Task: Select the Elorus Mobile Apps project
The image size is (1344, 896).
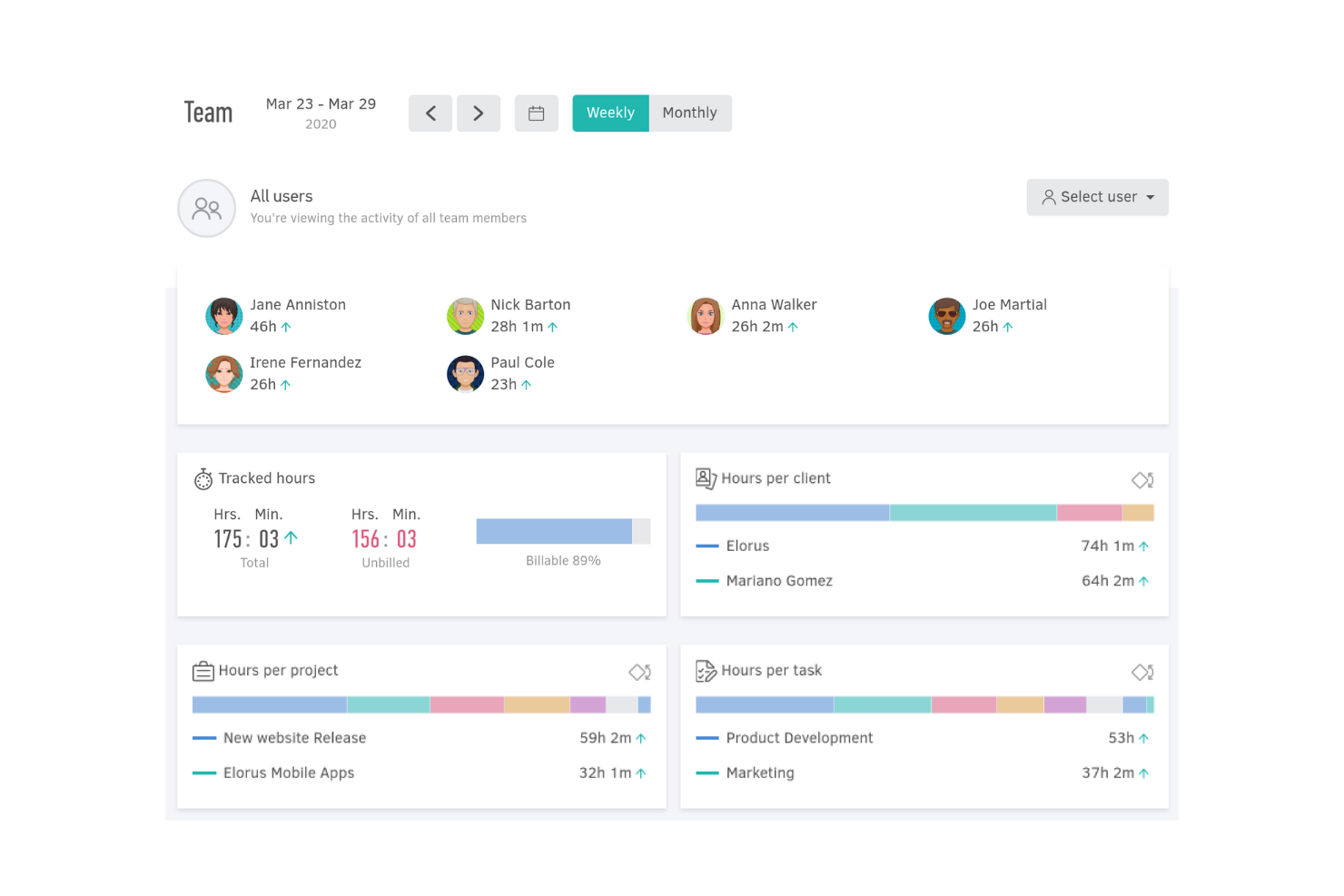Action: click(x=421, y=773)
